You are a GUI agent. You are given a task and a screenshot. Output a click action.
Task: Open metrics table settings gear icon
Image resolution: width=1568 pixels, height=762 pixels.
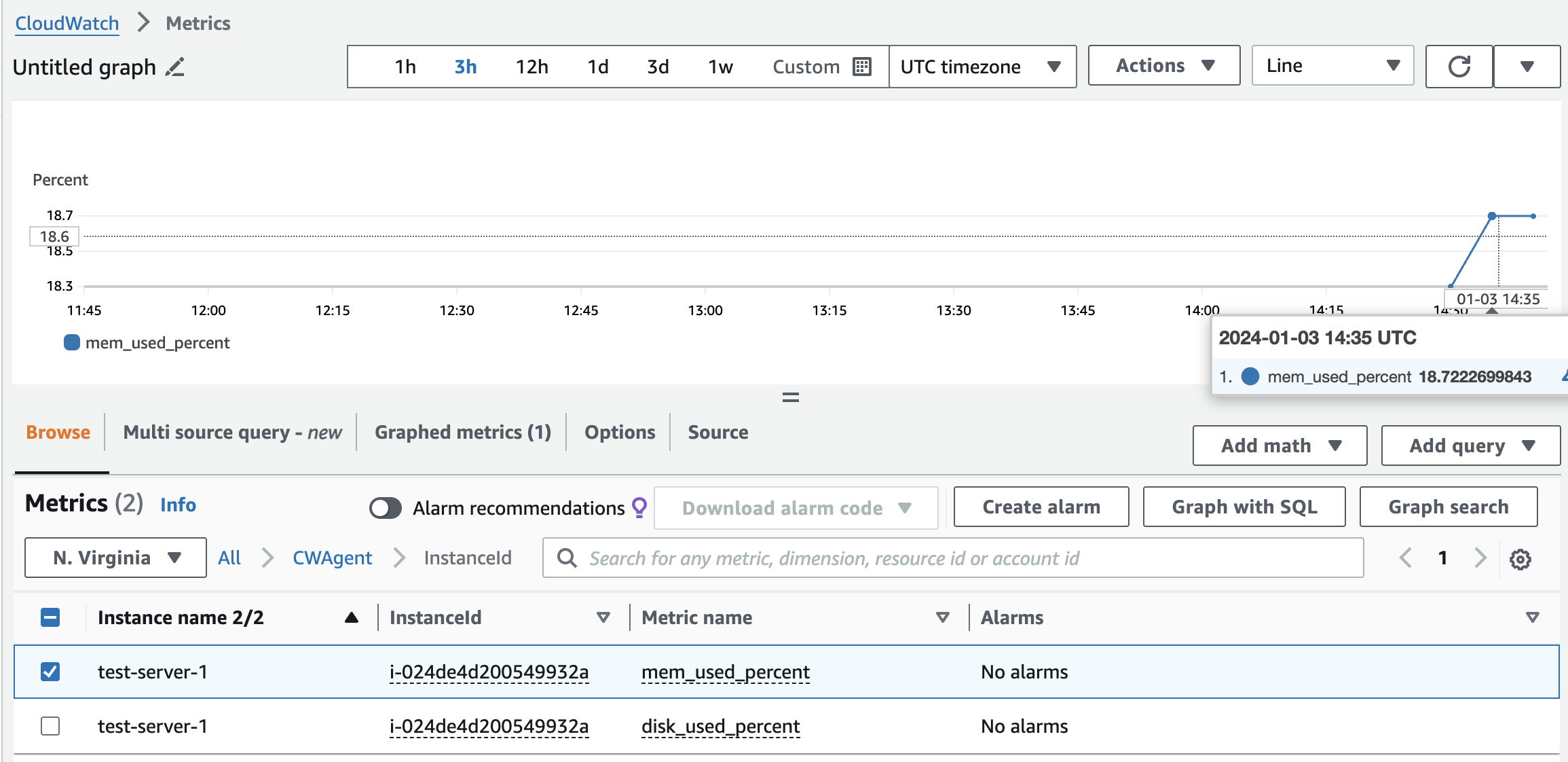tap(1520, 559)
